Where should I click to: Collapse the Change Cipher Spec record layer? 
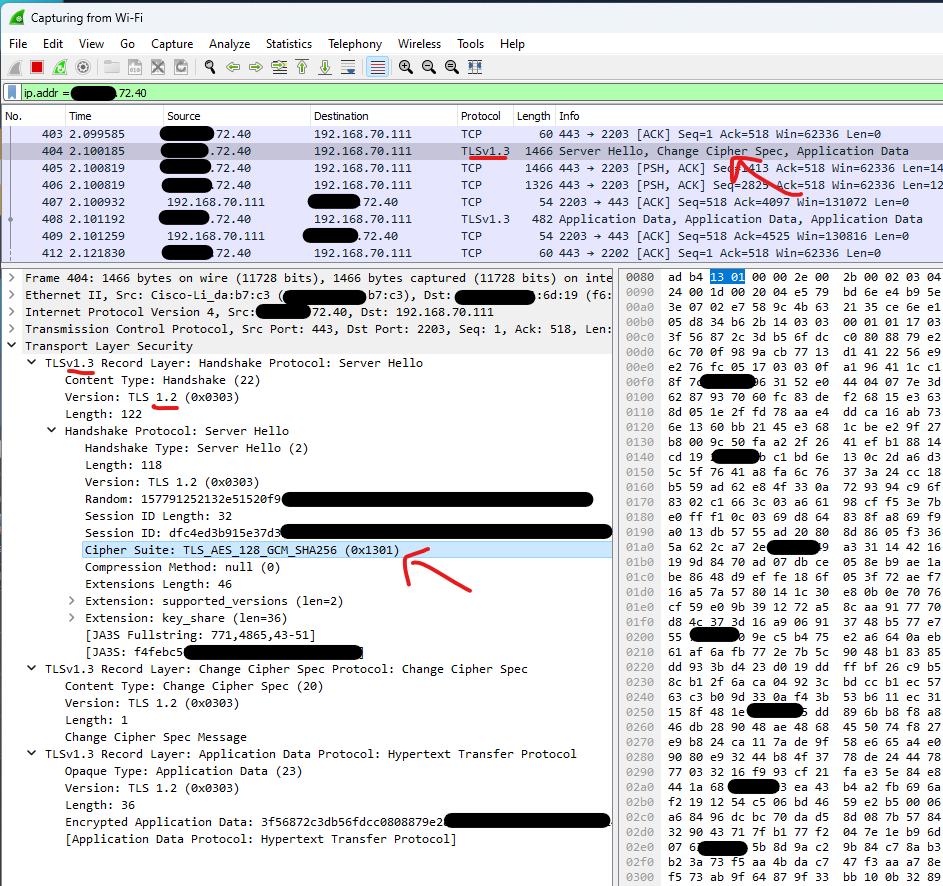(x=31, y=669)
